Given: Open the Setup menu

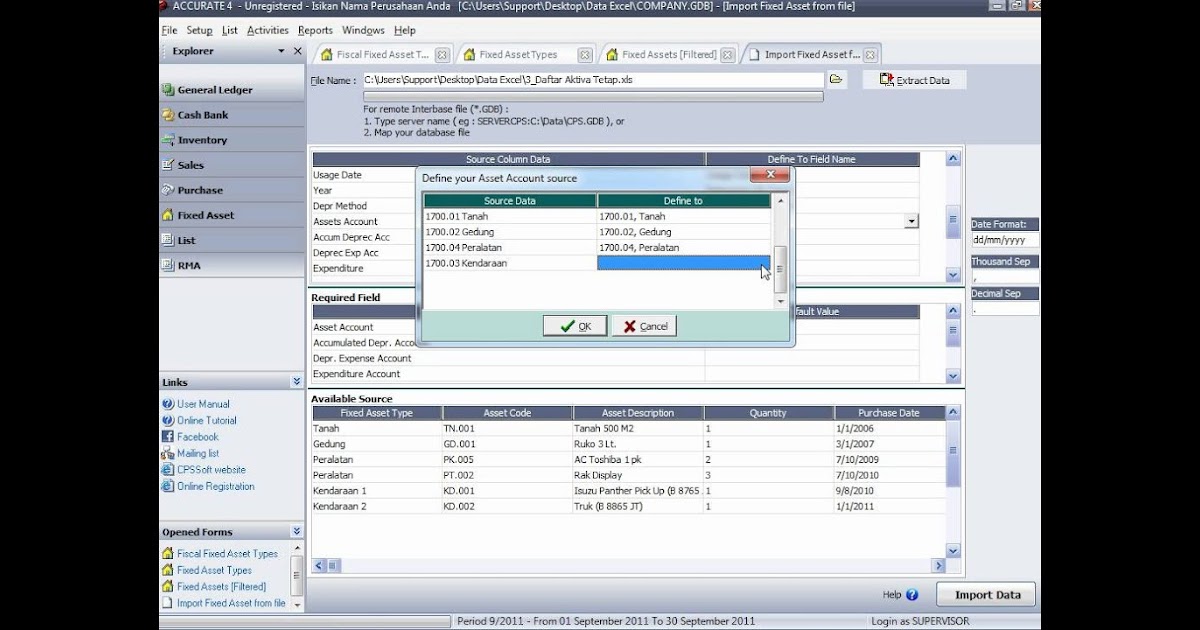Looking at the screenshot, I should click(199, 31).
